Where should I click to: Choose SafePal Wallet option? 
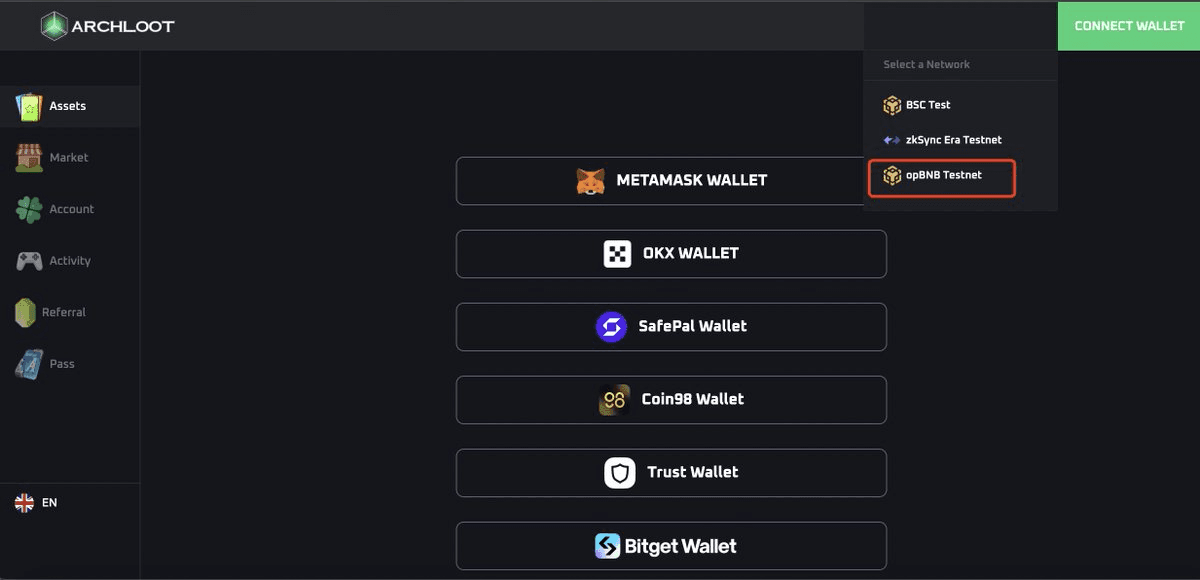[671, 326]
